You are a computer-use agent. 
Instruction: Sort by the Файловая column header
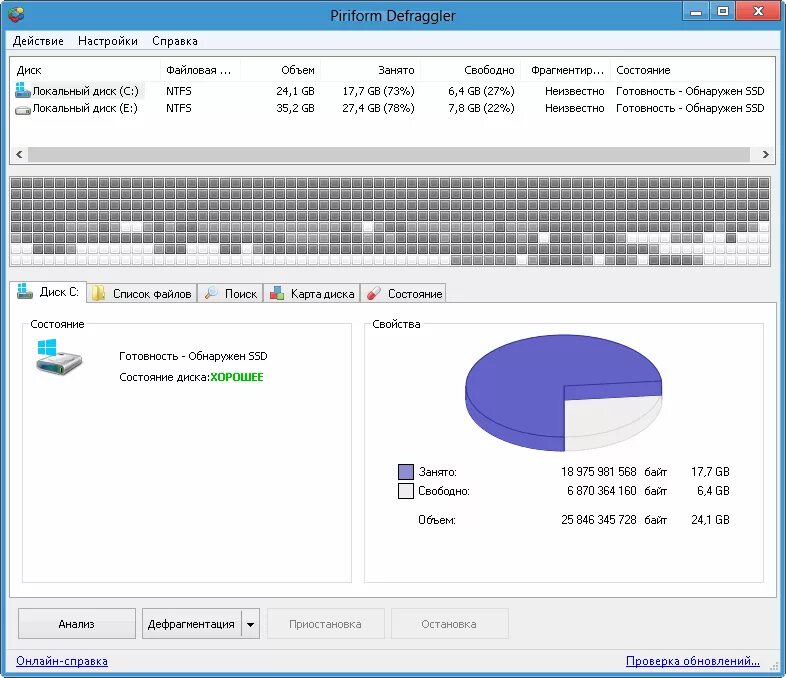pyautogui.click(x=201, y=70)
